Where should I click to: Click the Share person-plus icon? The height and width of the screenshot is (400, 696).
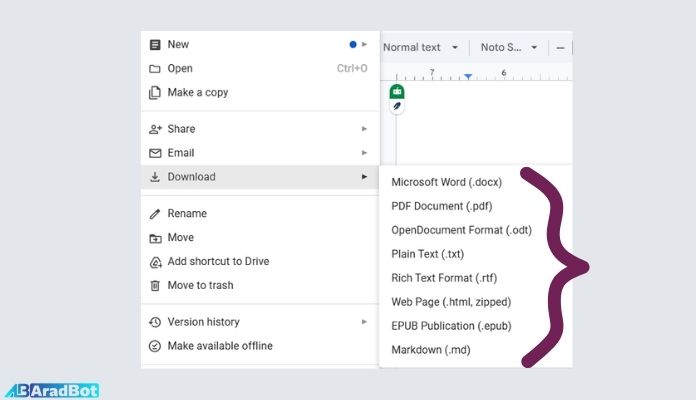click(x=155, y=129)
